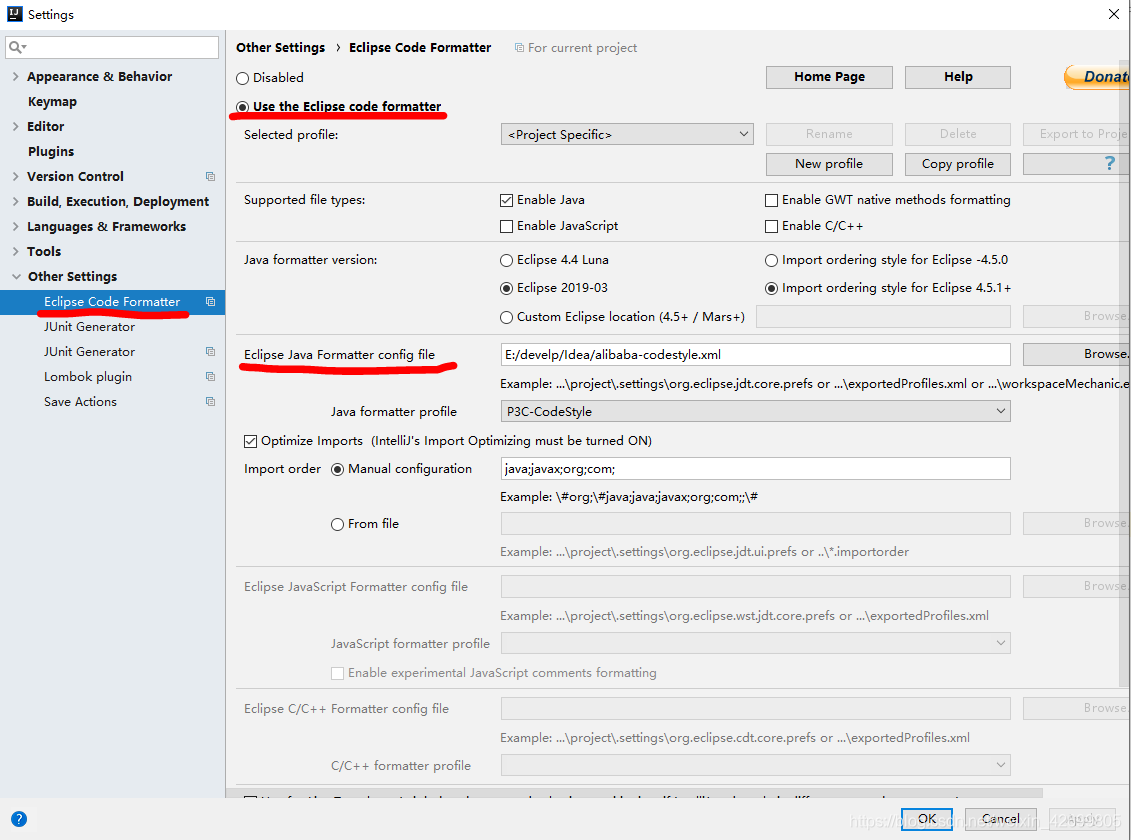The height and width of the screenshot is (840, 1131).
Task: Click the search magnifier icon in settings
Action: pos(16,48)
